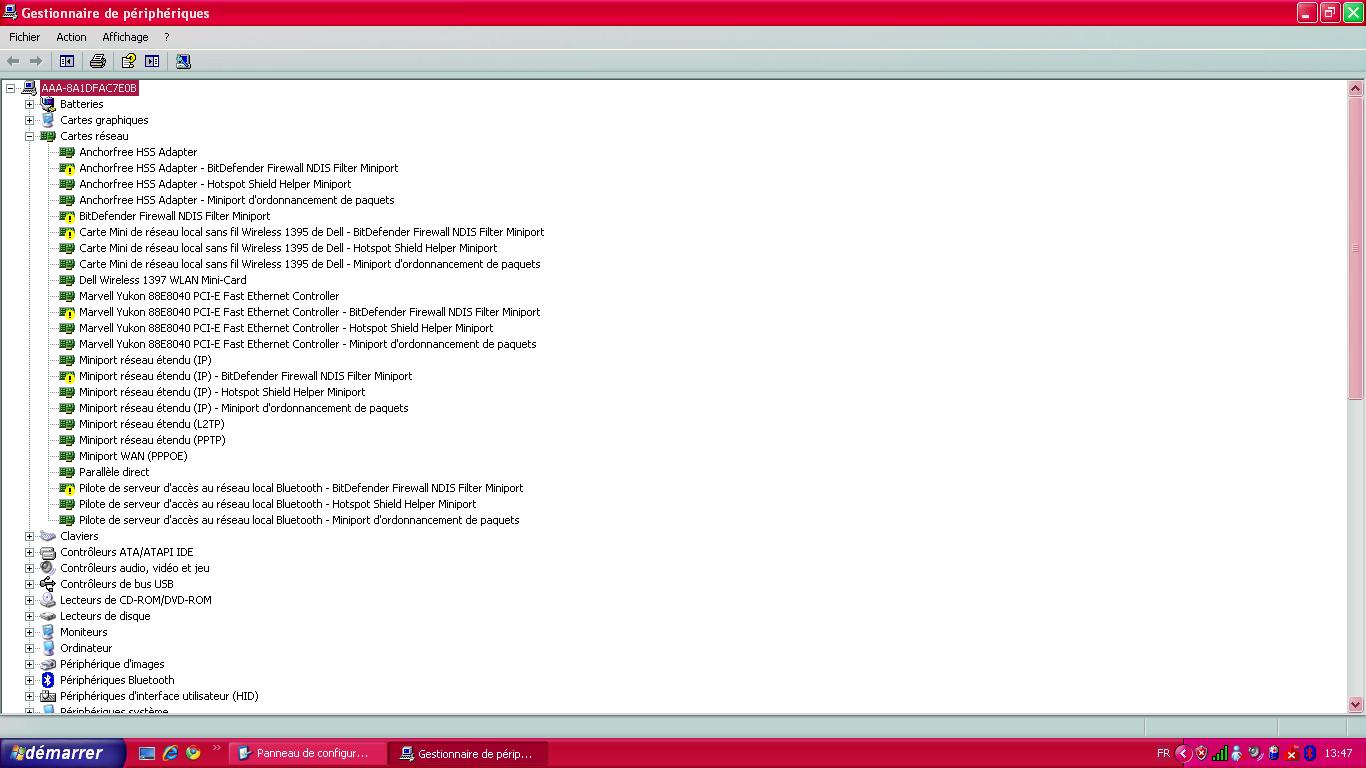Click the scrollbar down arrow
The image size is (1366, 768).
click(1356, 704)
